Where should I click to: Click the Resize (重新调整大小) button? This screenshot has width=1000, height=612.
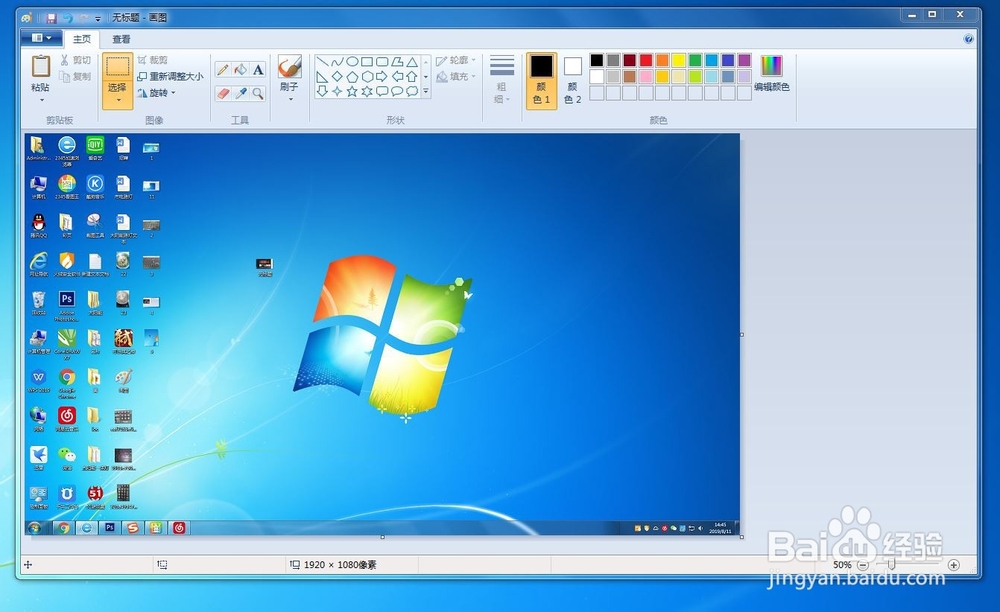pyautogui.click(x=170, y=76)
